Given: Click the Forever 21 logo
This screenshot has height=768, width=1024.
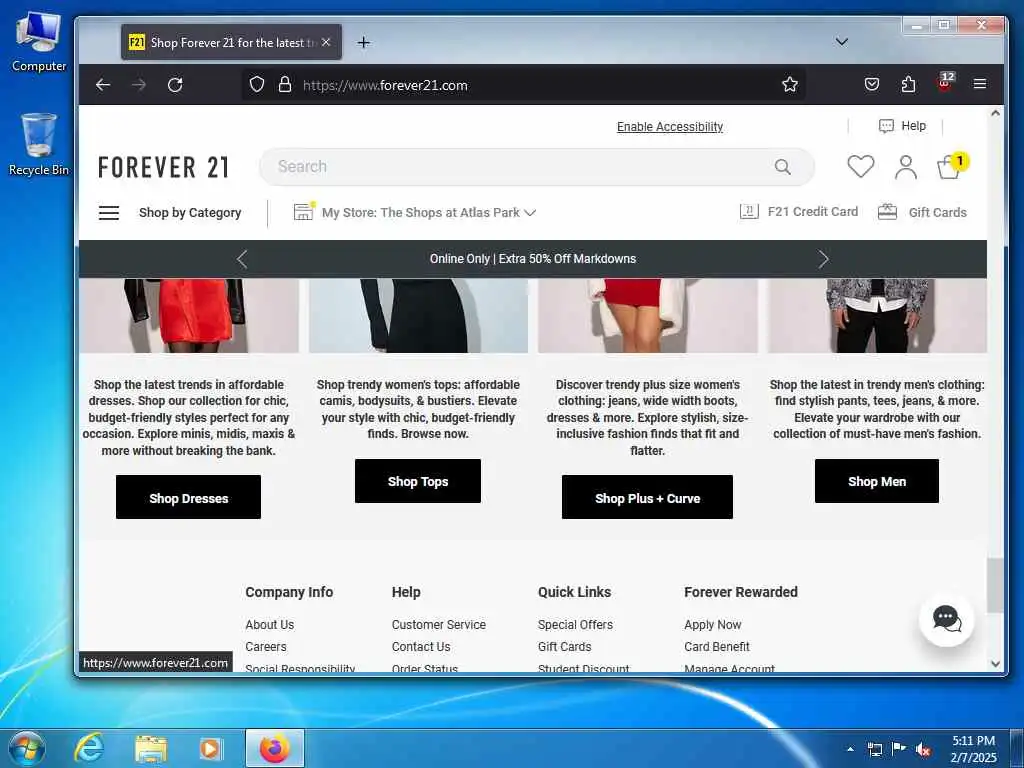Looking at the screenshot, I should 163,167.
